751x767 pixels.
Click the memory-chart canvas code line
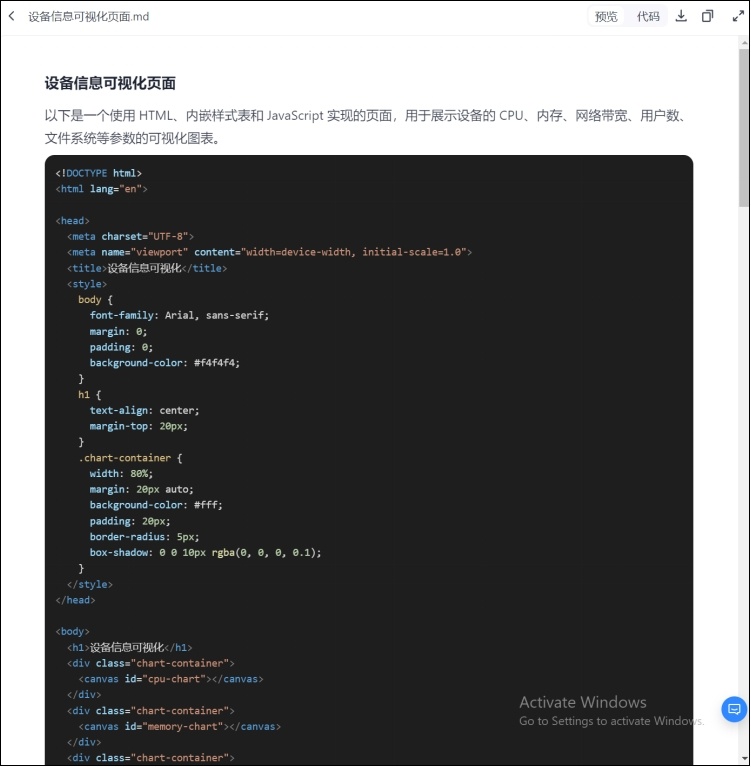(180, 726)
